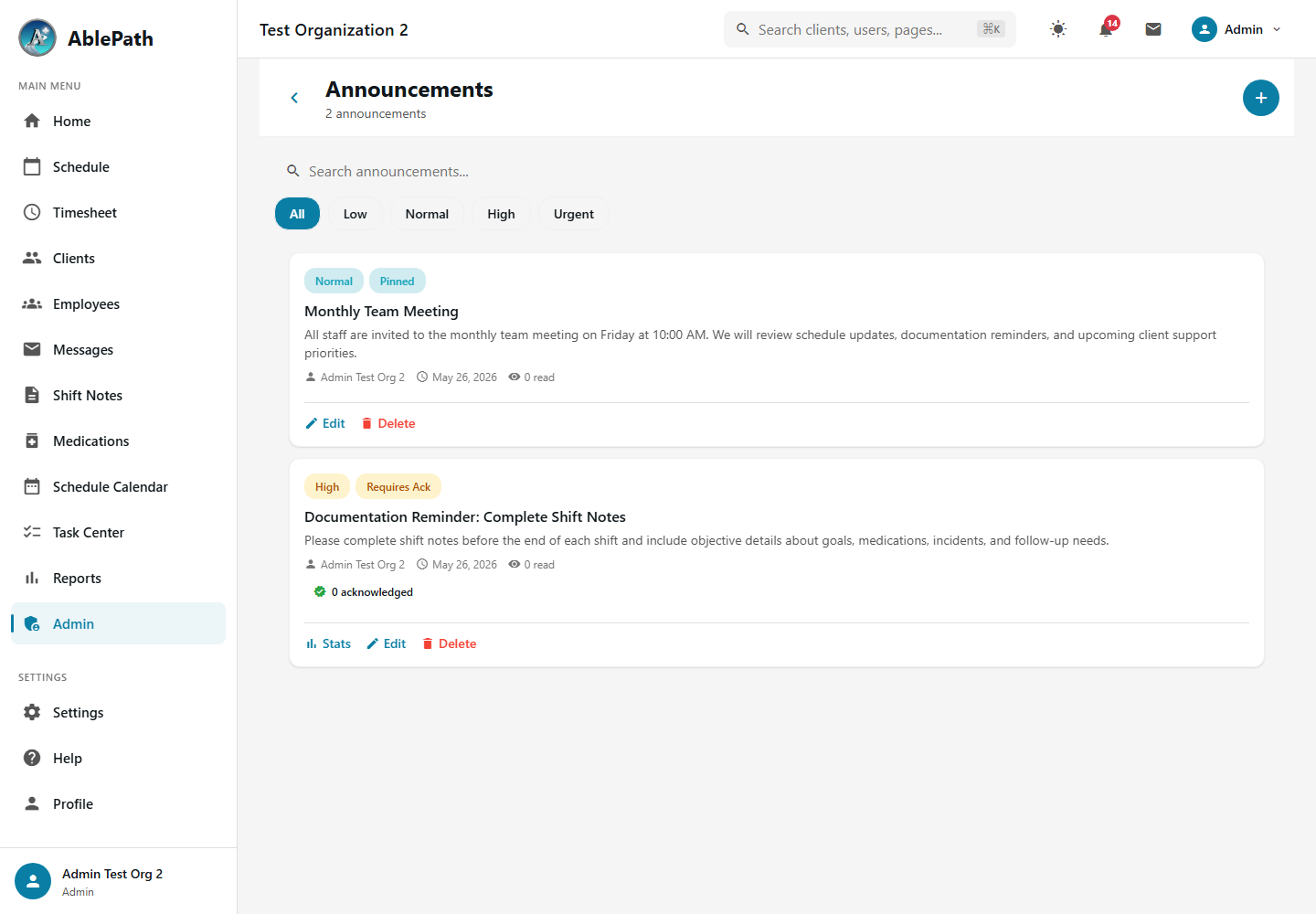Toggle light/dark theme sun icon
This screenshot has height=914, width=1316.
[x=1058, y=29]
